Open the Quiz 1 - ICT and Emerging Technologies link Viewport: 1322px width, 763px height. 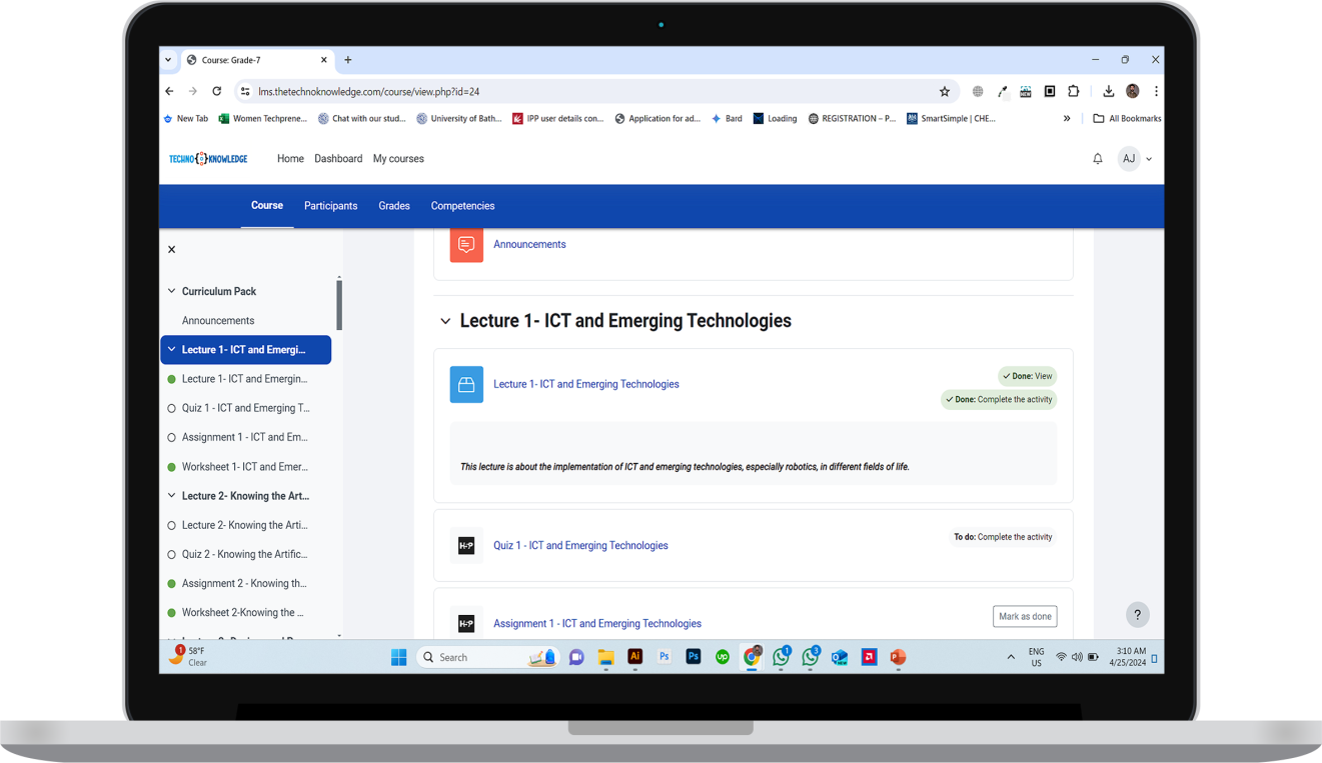(580, 546)
